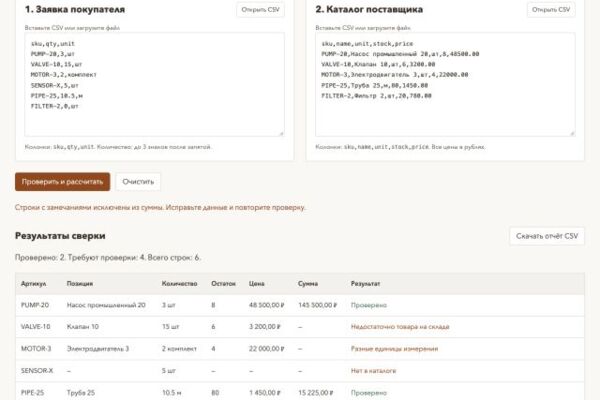
Task: Focus the supplier catalog CSV textarea
Action: [445, 84]
